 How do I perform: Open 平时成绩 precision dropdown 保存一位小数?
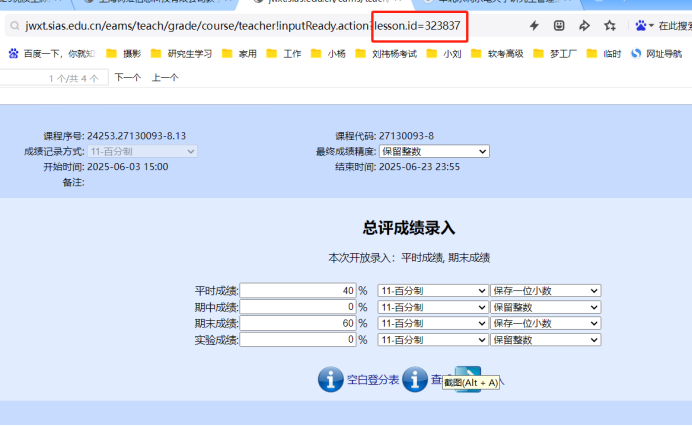546,291
